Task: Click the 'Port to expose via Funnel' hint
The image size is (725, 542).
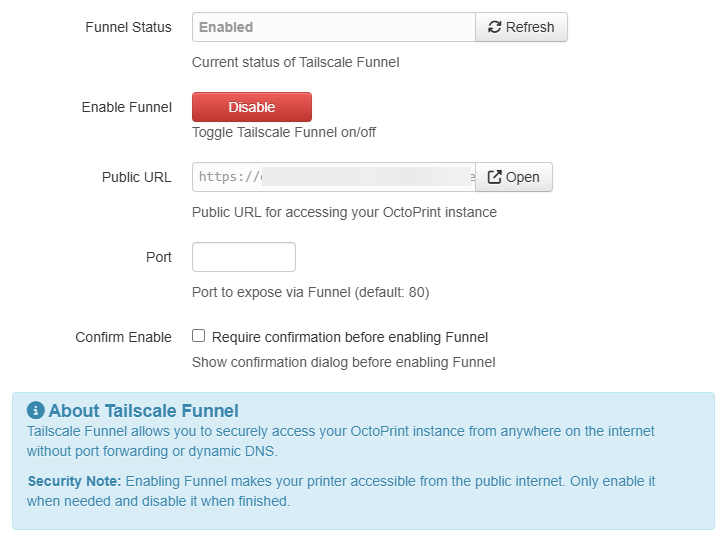Action: [x=310, y=292]
